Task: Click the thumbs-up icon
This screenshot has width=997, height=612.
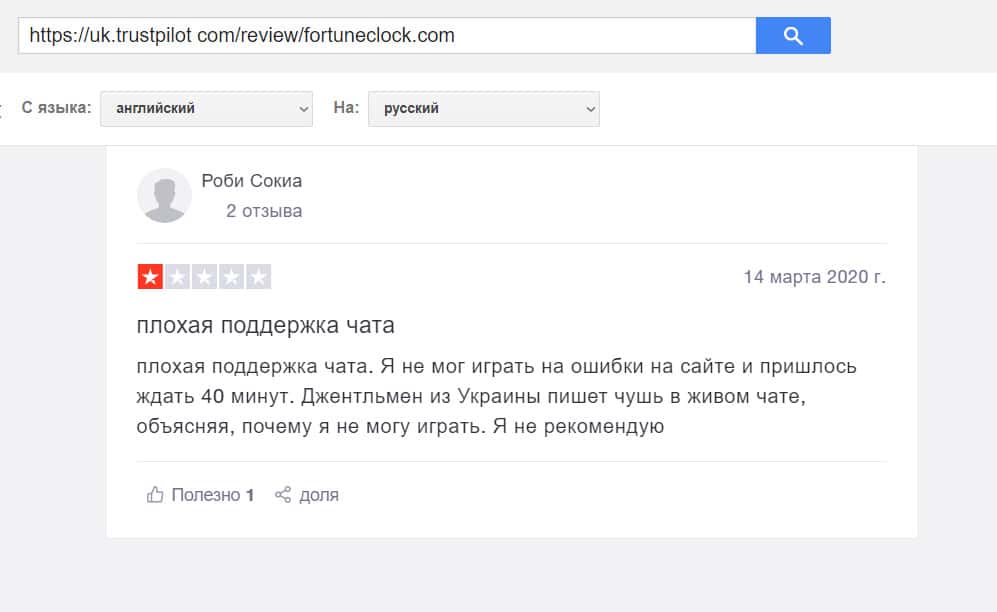Action: tap(155, 494)
